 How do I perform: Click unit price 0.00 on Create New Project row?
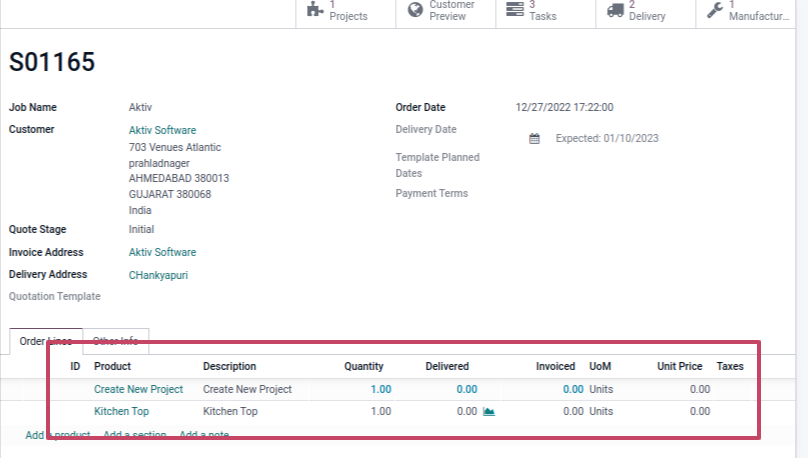[700, 389]
